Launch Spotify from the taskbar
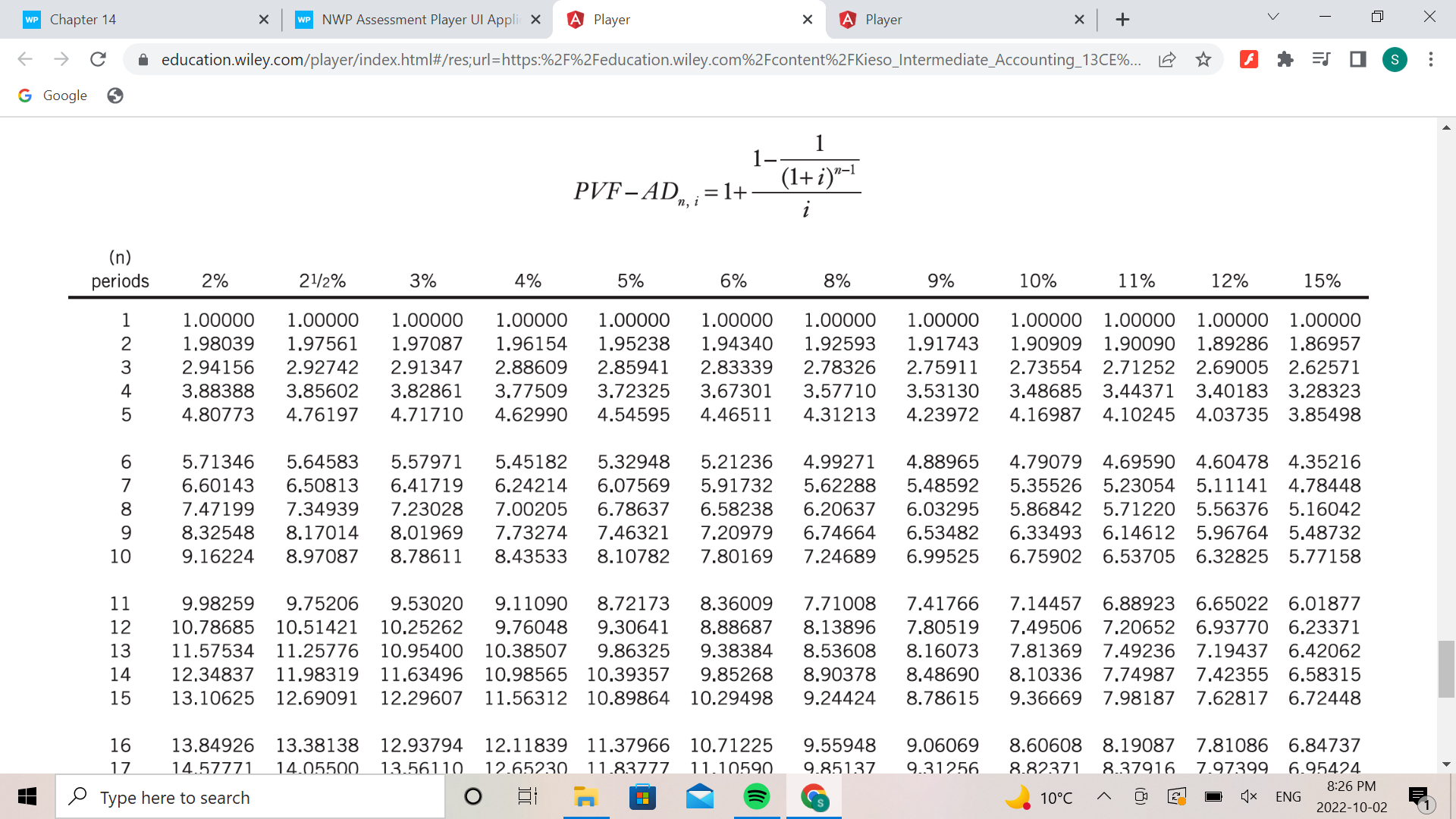Image resolution: width=1456 pixels, height=819 pixels. 756,796
